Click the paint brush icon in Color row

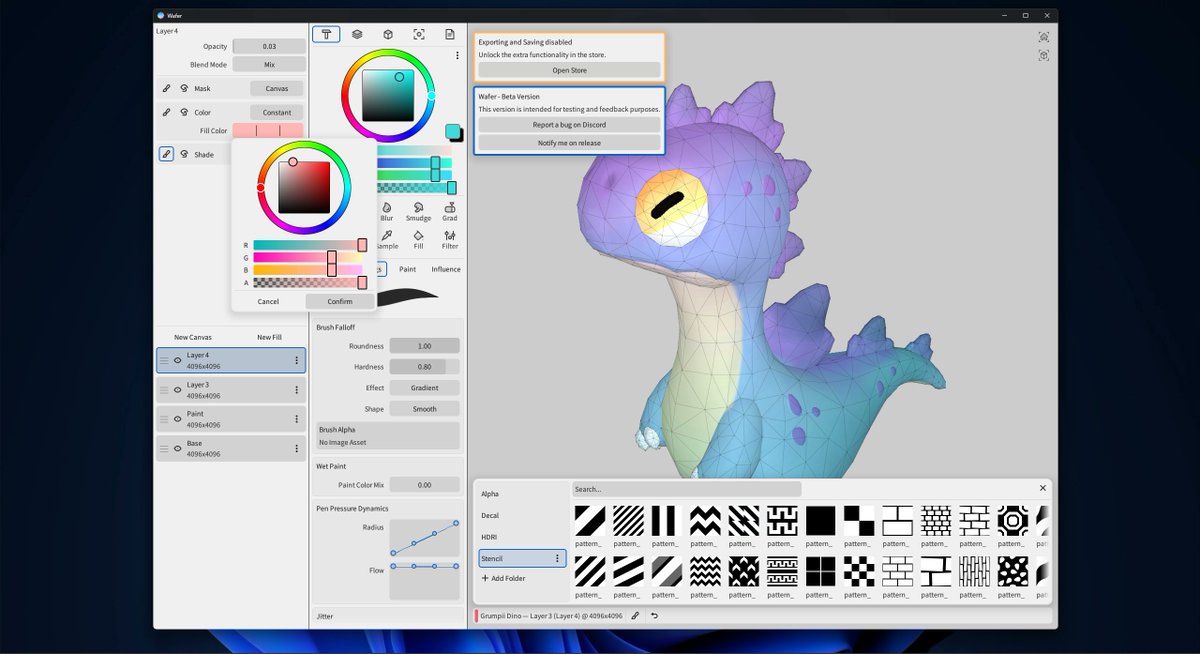167,112
